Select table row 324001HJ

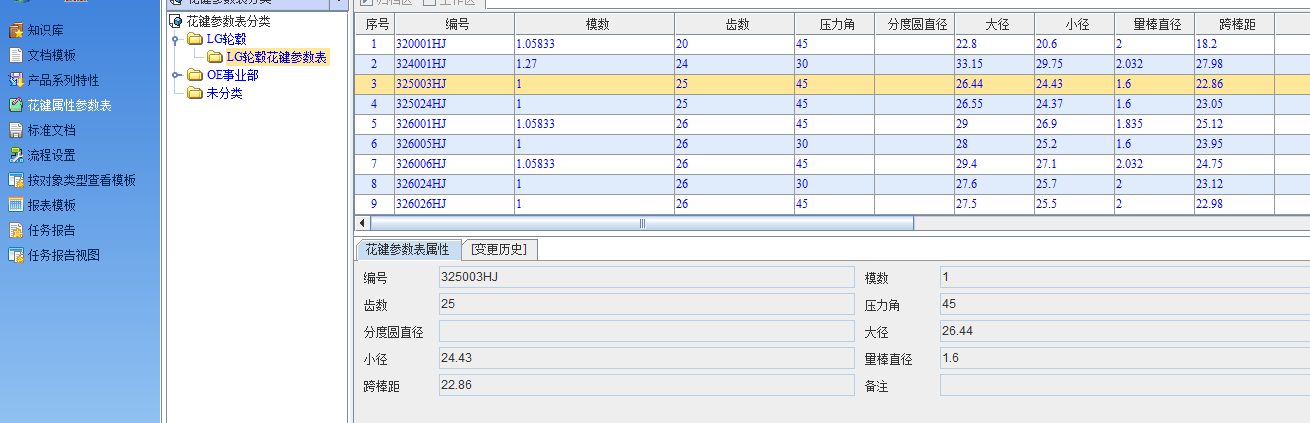[832, 64]
